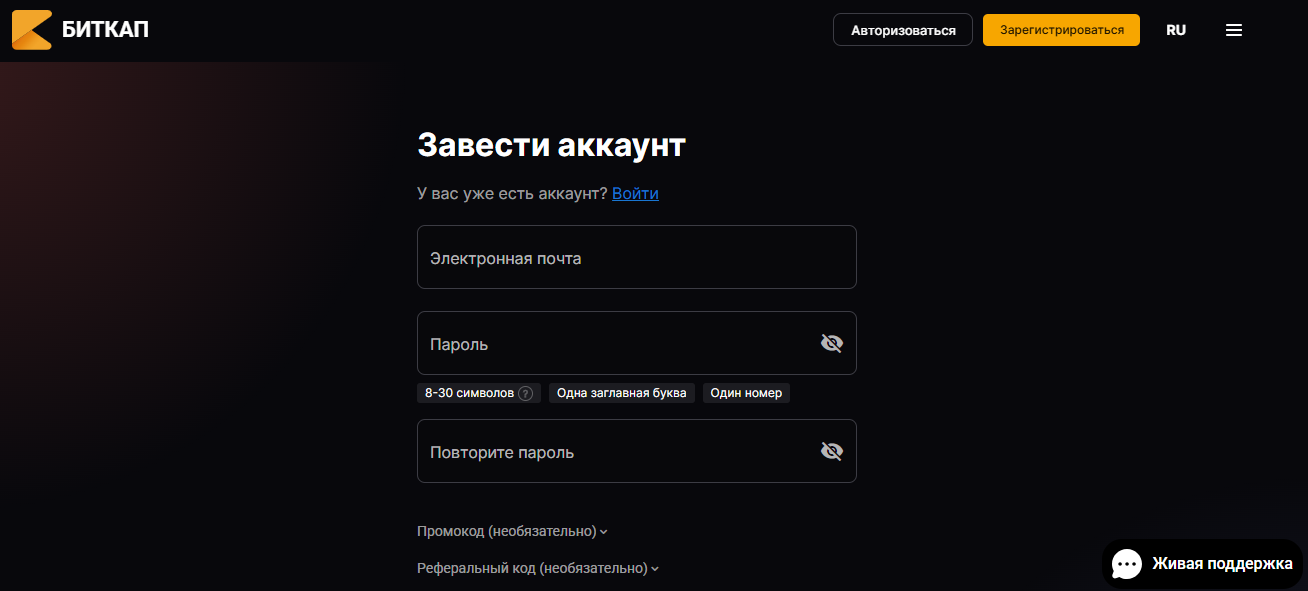The image size is (1308, 591).
Task: Expand Промокод (необязательно) section
Action: tap(512, 531)
